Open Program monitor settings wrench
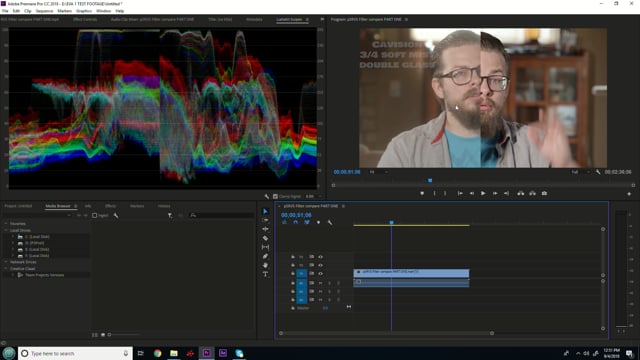 (598, 172)
